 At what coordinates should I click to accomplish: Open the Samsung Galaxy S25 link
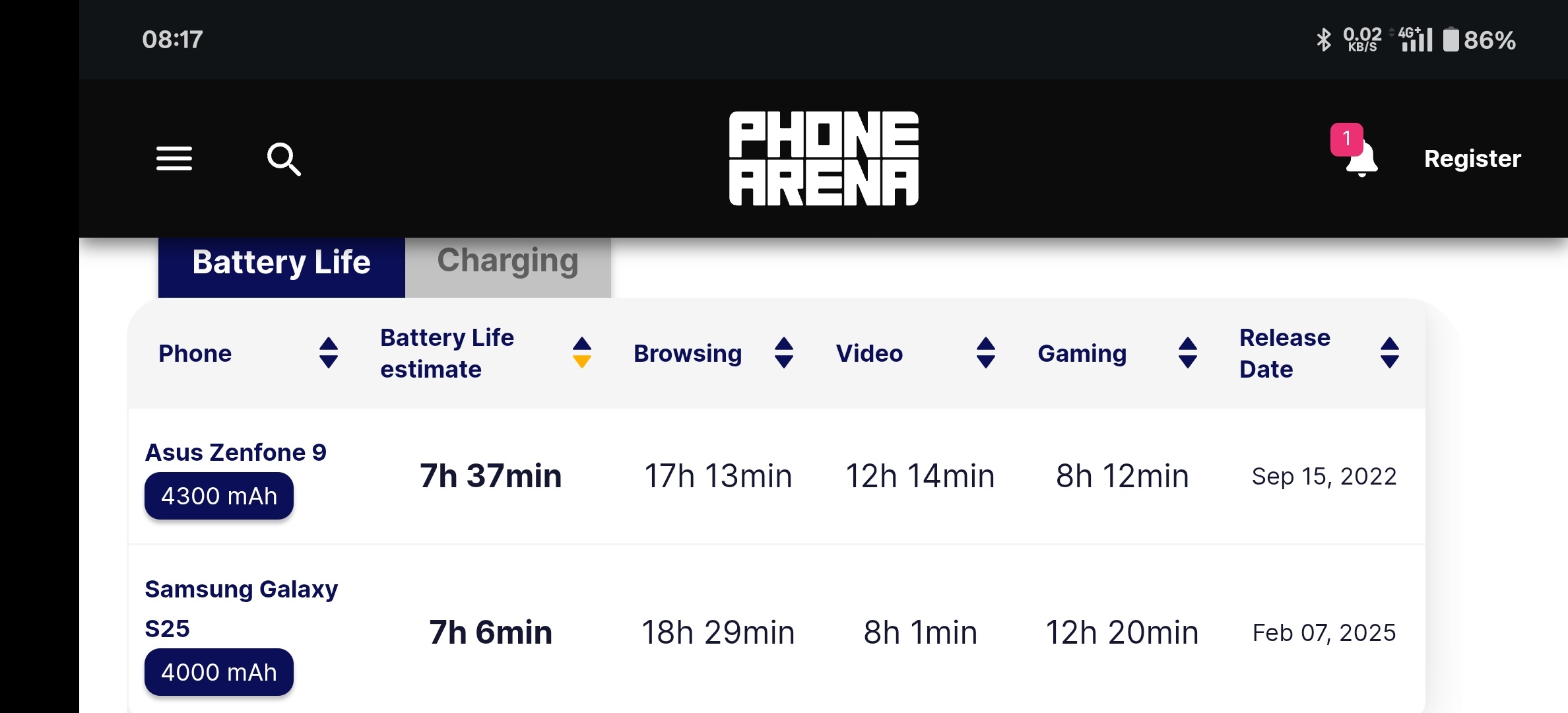pyautogui.click(x=241, y=608)
